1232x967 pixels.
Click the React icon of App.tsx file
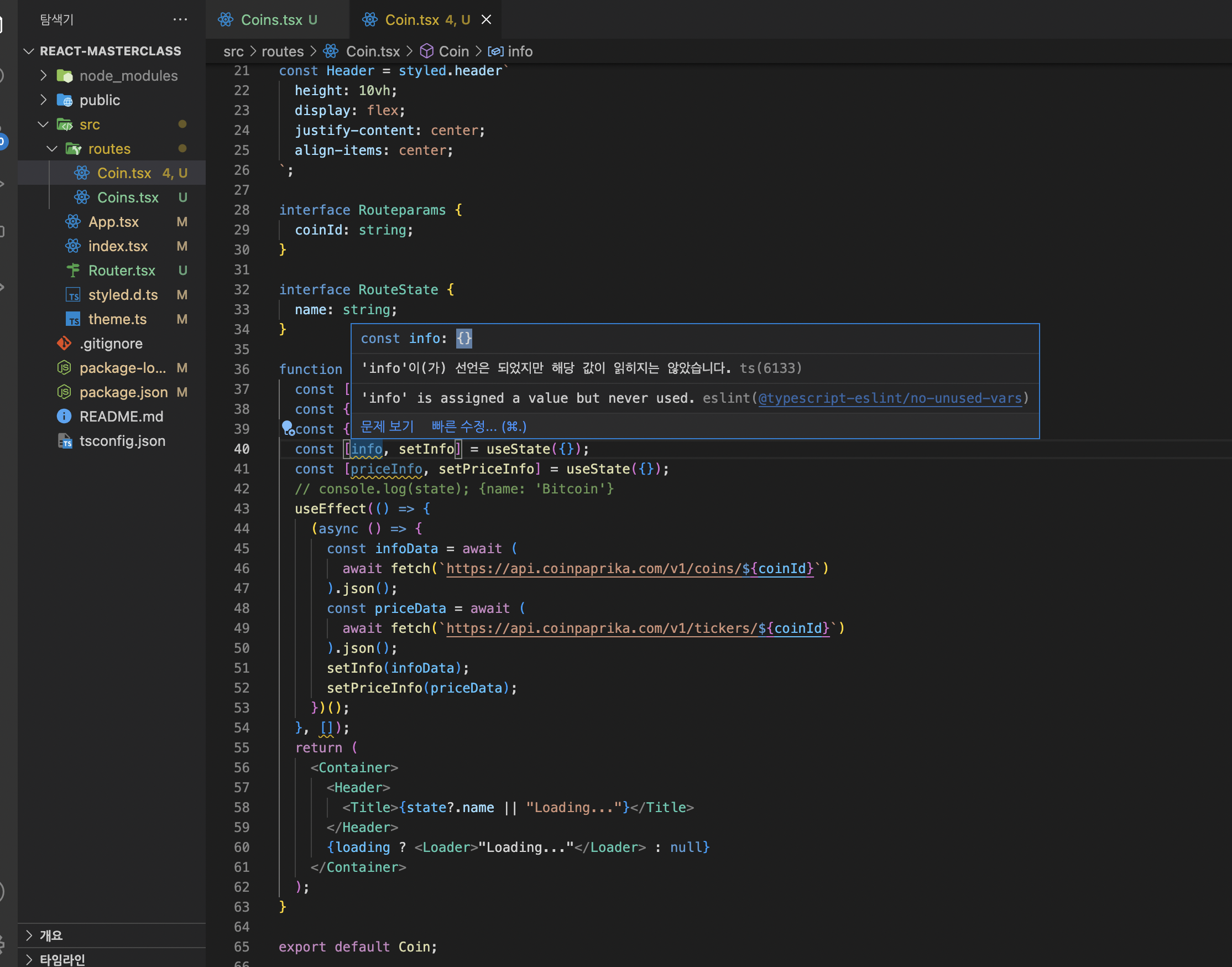click(x=73, y=221)
